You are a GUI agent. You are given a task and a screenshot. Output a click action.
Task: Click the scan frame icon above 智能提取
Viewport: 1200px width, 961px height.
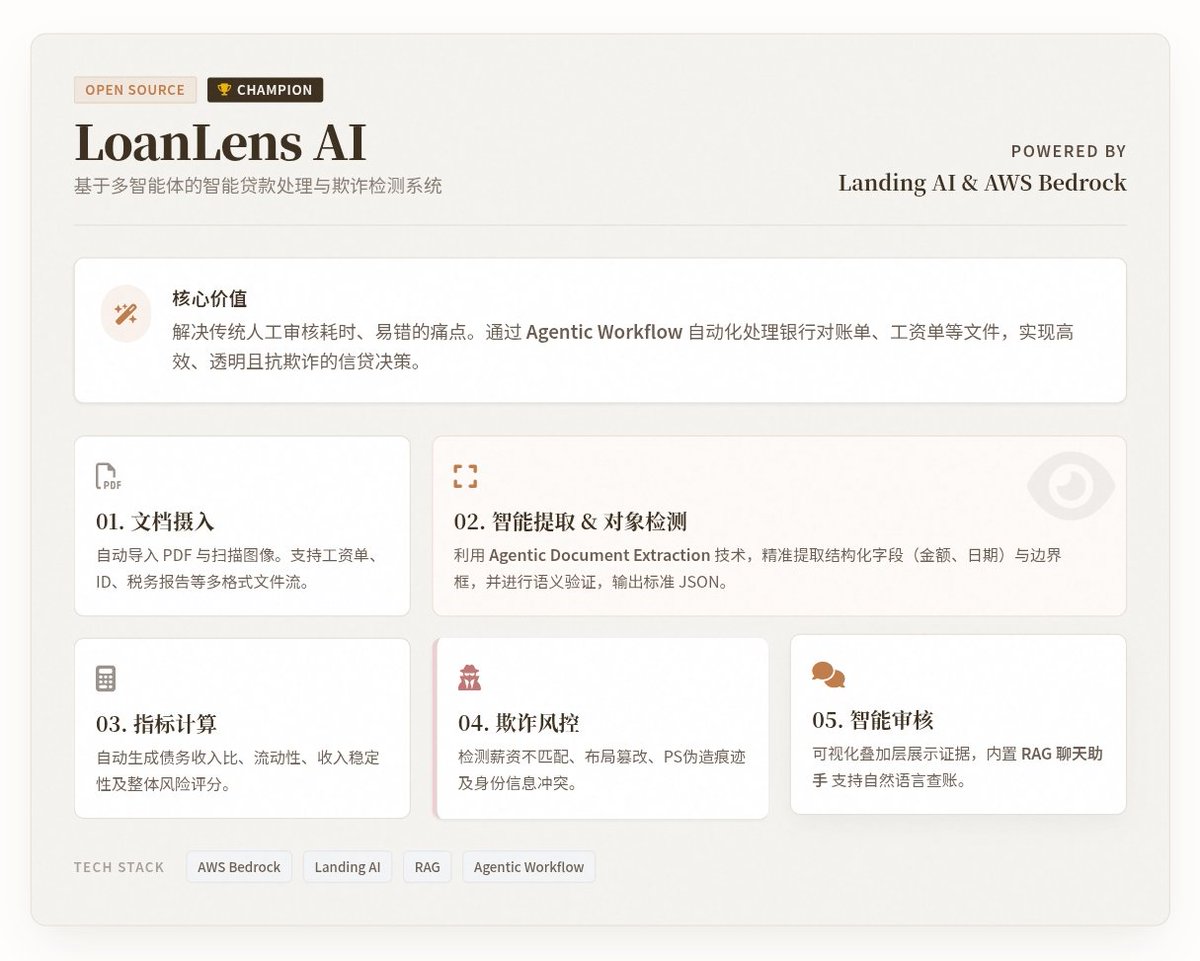pos(465,476)
